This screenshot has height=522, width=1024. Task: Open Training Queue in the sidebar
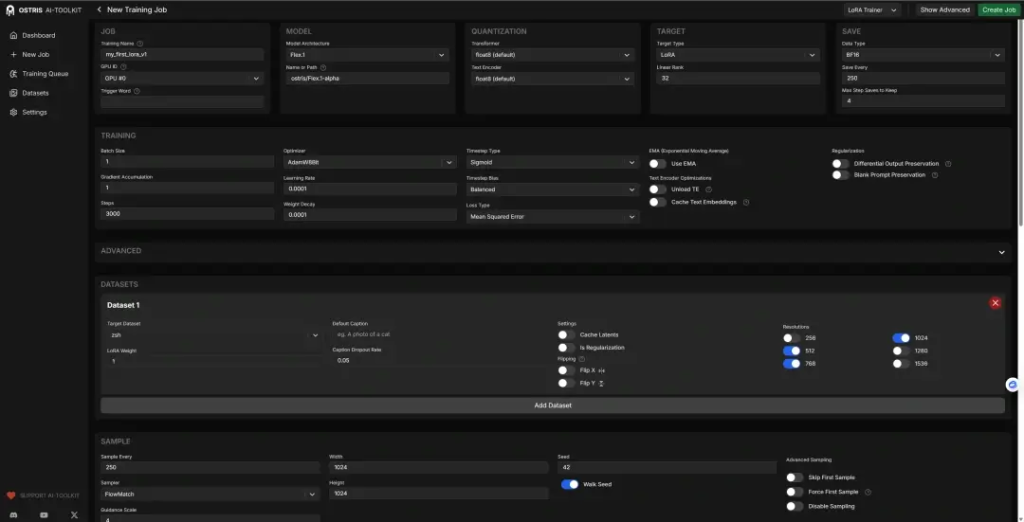pyautogui.click(x=45, y=74)
